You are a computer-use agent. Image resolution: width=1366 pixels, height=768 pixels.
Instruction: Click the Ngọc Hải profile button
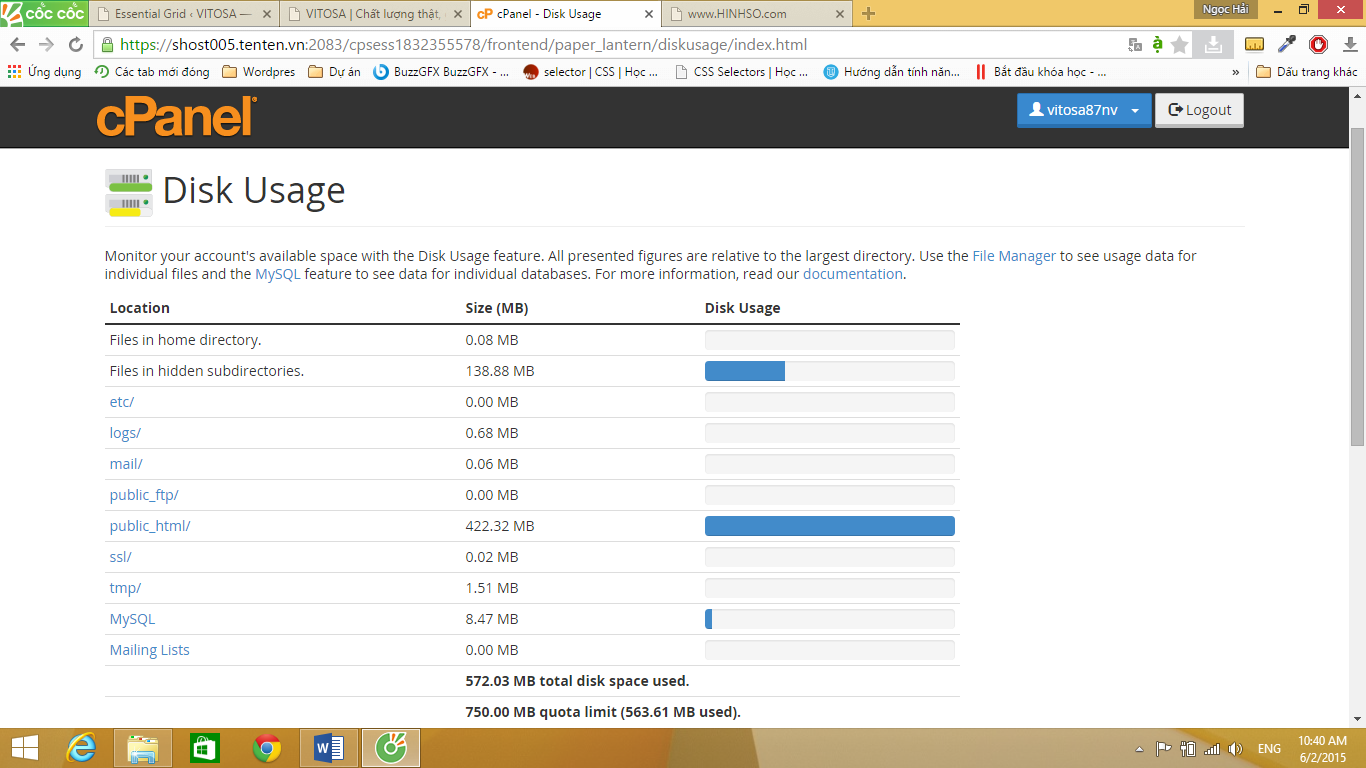(1225, 9)
